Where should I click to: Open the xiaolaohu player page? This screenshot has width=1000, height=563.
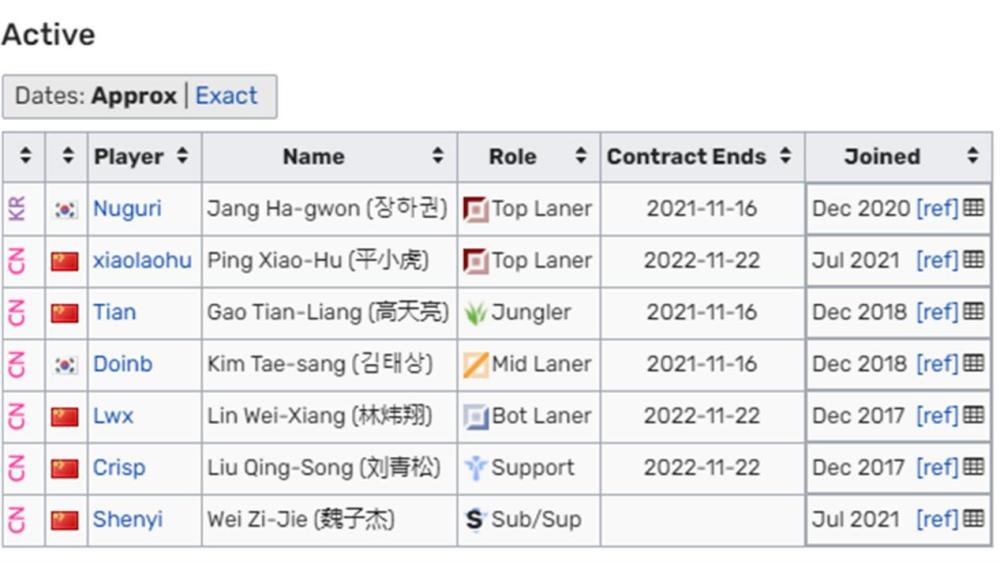click(x=142, y=260)
